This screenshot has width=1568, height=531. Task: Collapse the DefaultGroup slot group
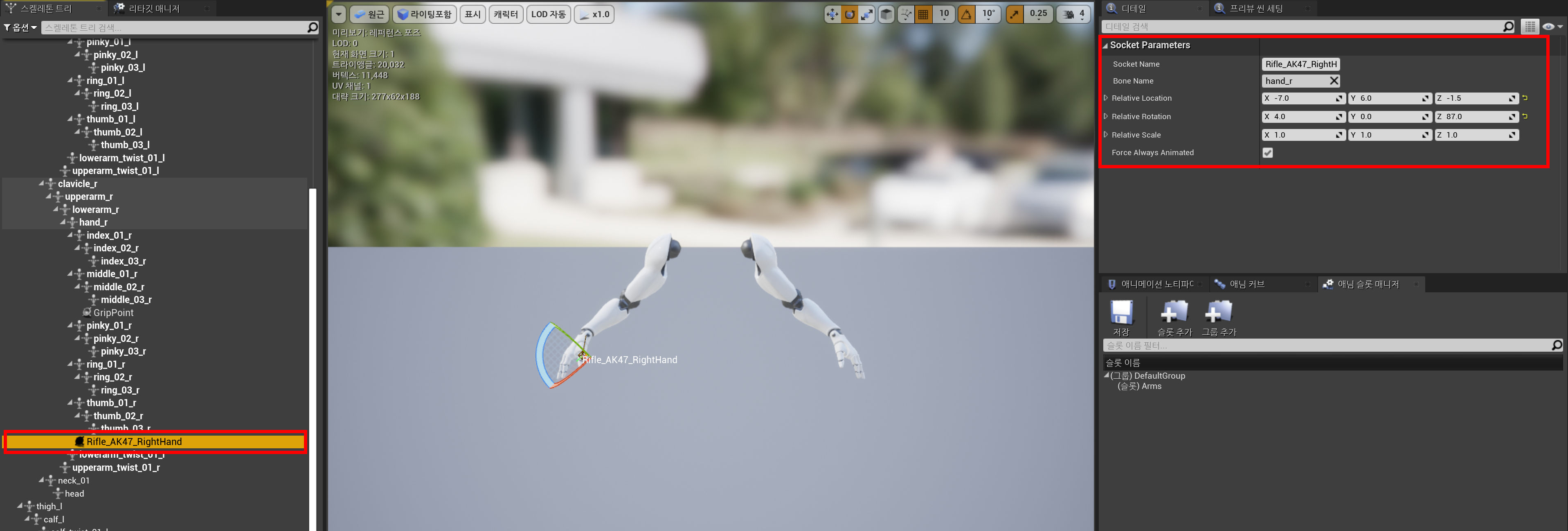pos(1106,376)
